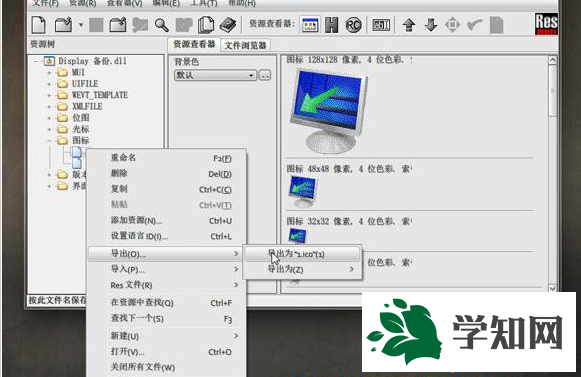
Task: Click the Copy pages toolbar icon
Action: pyautogui.click(x=206, y=25)
